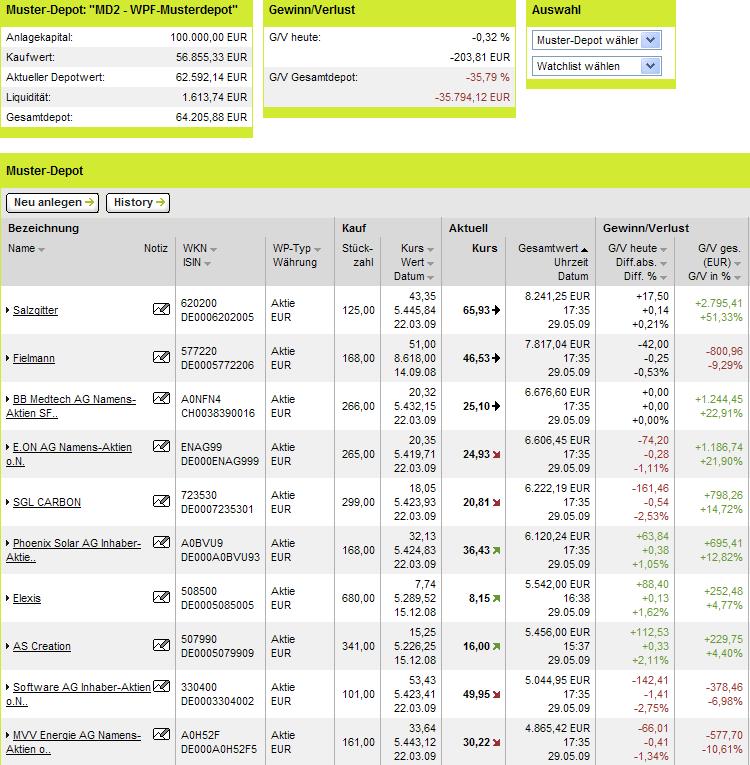Open note icon for Phoenix Solar AG
Viewport: 750px width, 765px height.
point(162,542)
